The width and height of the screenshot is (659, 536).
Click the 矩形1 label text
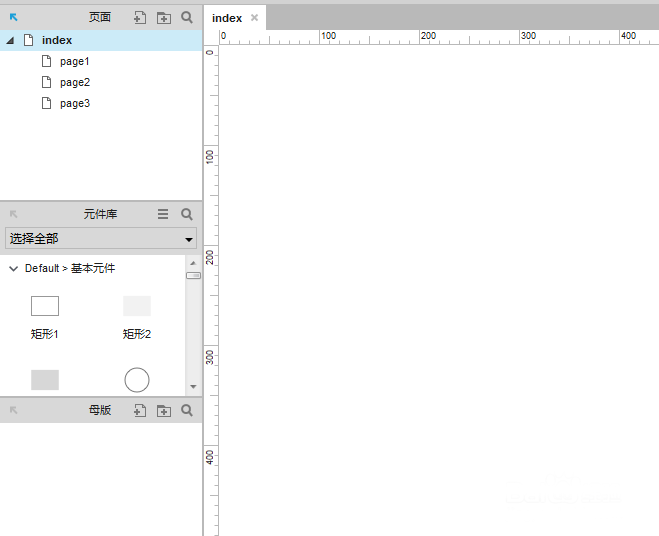click(x=45, y=334)
